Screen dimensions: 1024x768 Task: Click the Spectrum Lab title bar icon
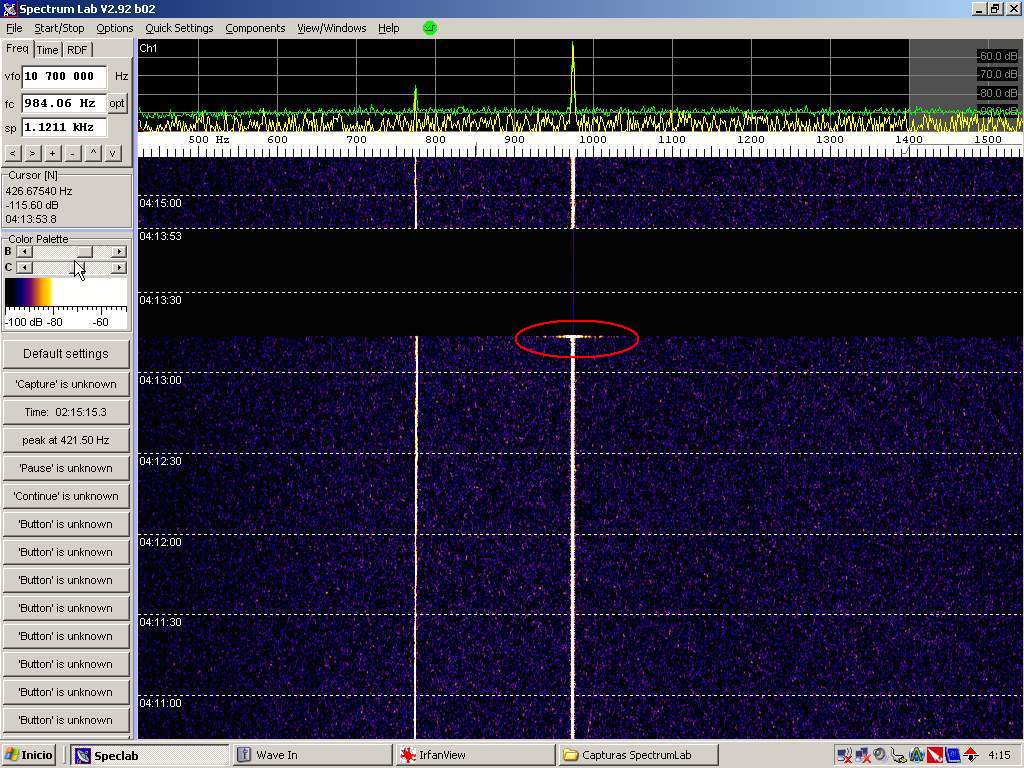8,8
